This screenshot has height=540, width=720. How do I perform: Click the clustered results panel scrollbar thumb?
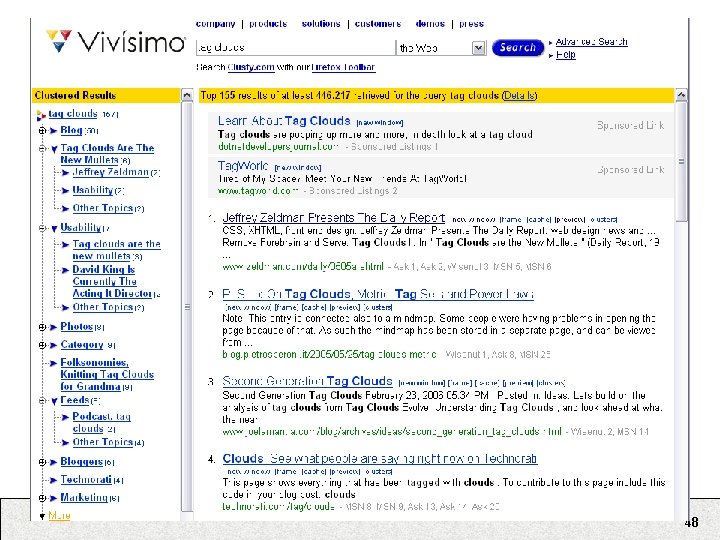187,306
